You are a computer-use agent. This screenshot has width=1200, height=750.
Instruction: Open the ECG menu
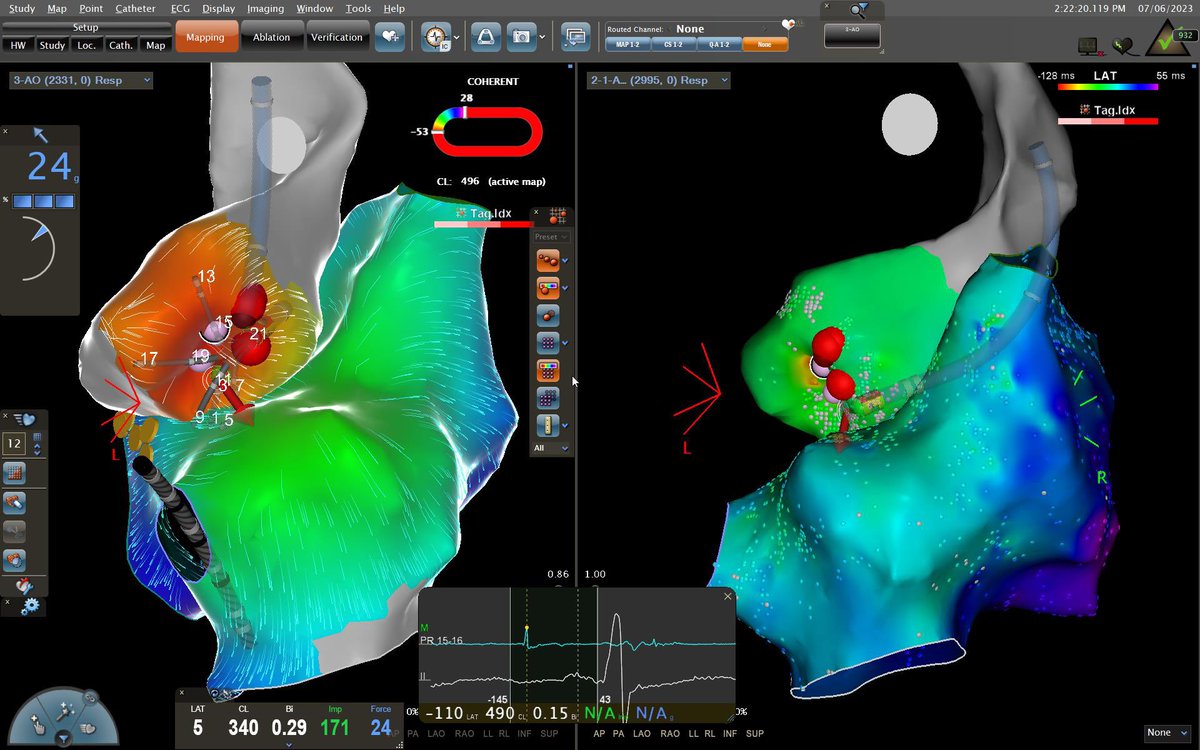[180, 8]
